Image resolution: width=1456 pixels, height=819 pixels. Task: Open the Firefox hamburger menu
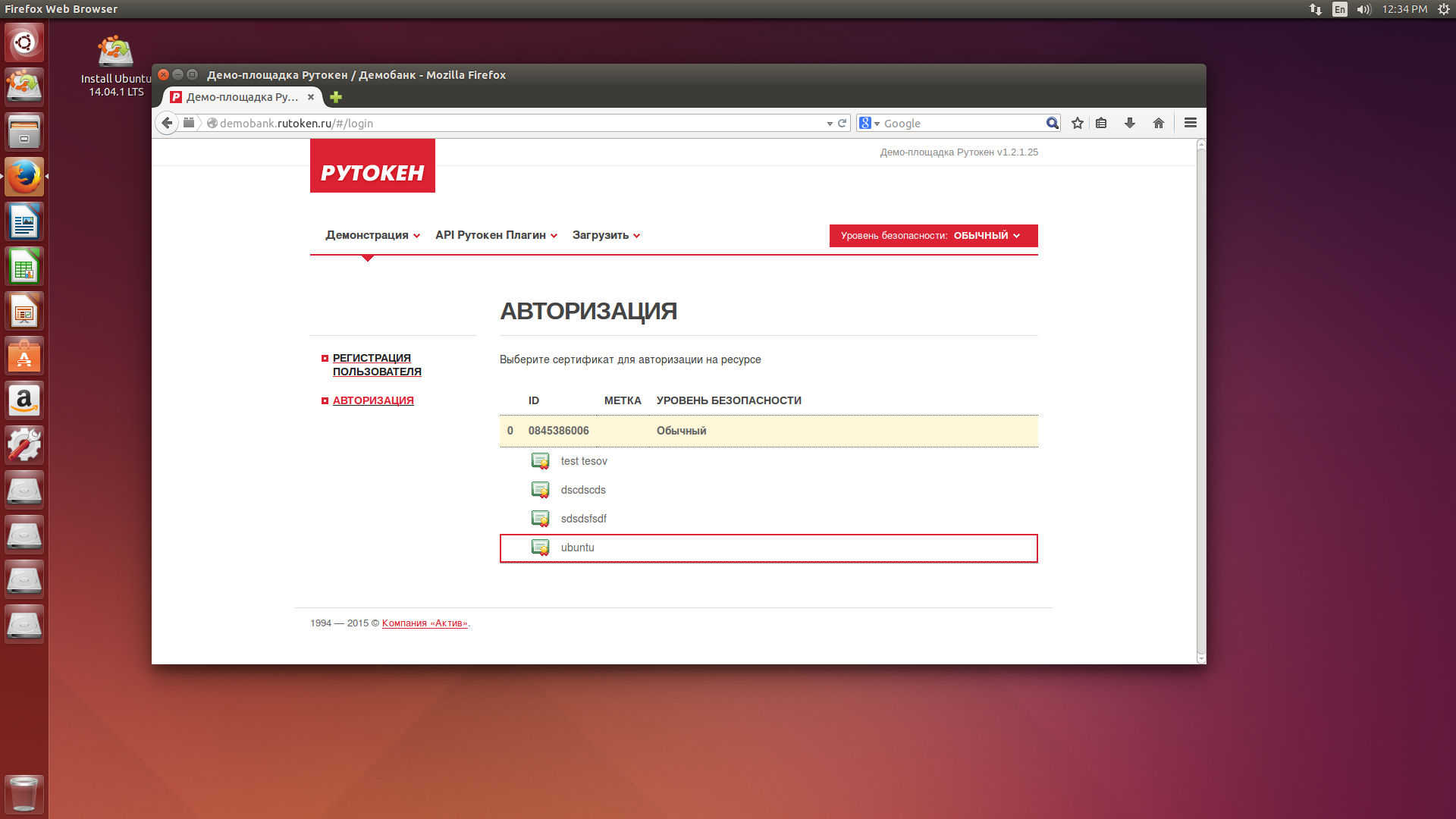tap(1190, 123)
